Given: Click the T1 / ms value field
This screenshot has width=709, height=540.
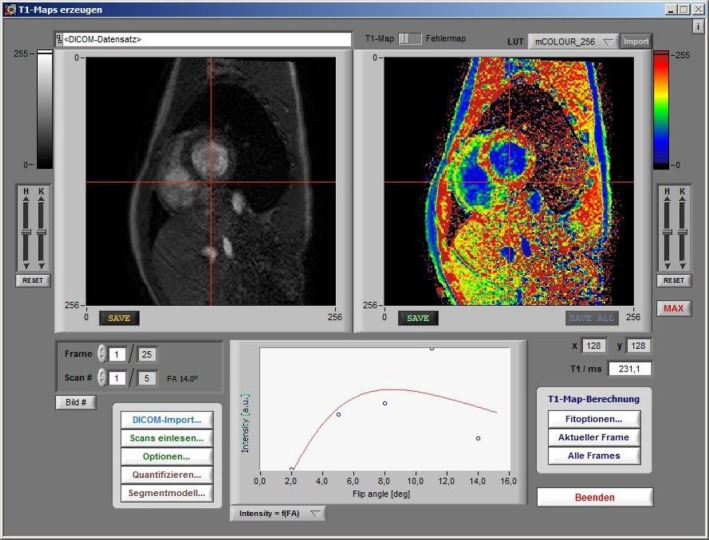Looking at the screenshot, I should tap(629, 369).
